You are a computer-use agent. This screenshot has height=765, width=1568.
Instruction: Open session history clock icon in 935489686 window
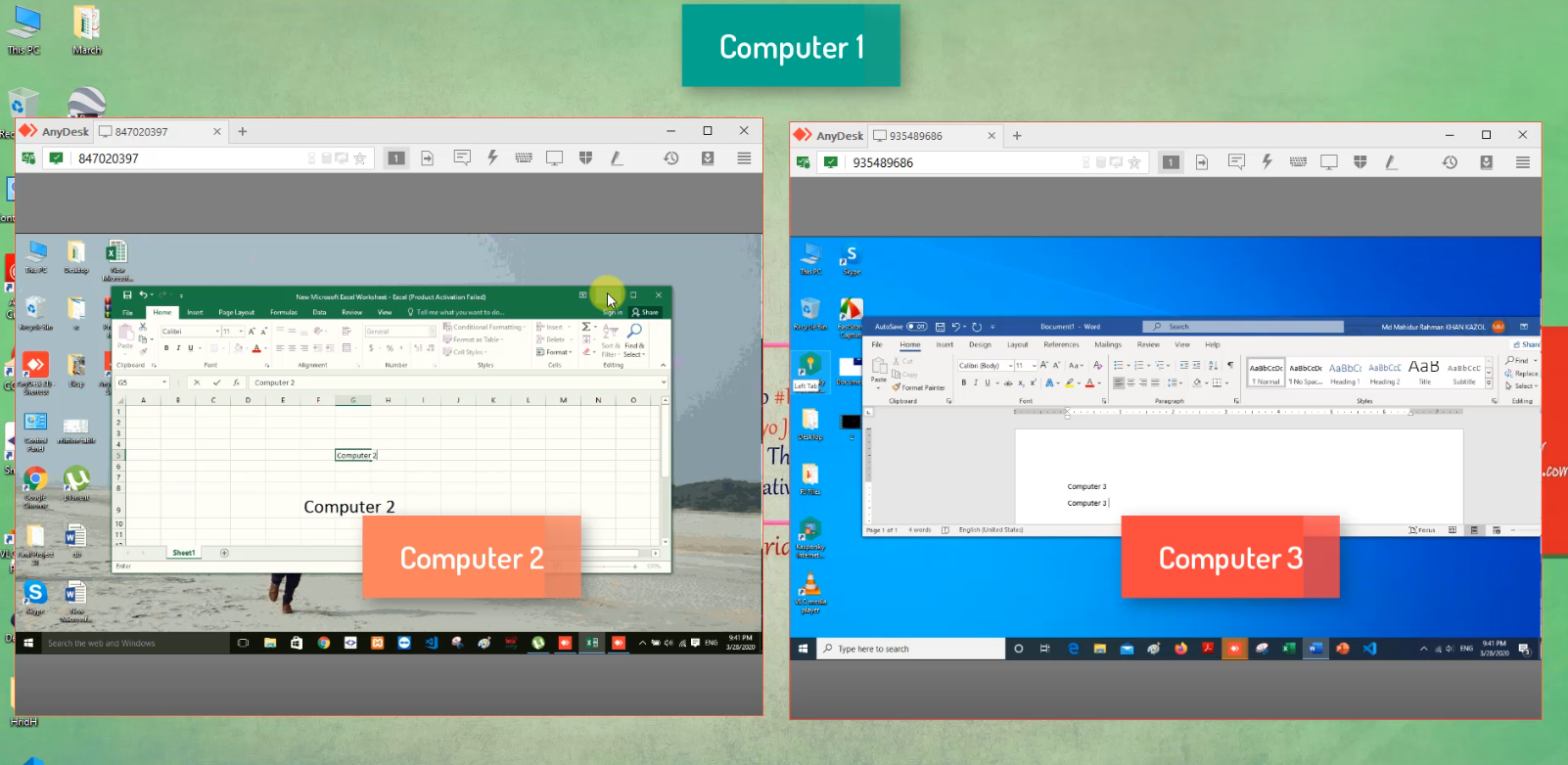[1450, 161]
